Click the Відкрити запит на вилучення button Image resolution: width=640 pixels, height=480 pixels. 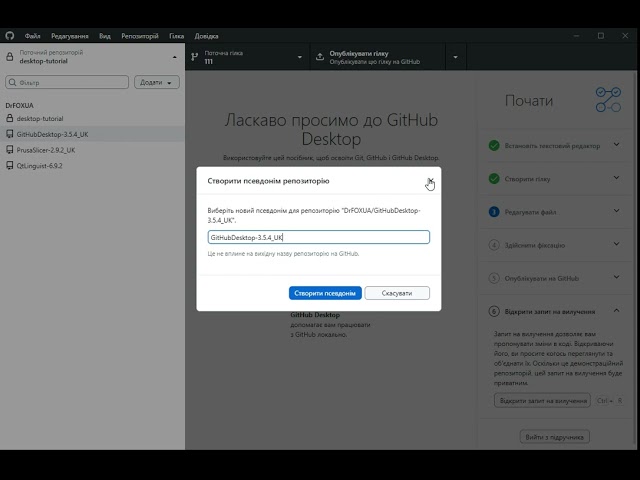pyautogui.click(x=543, y=401)
